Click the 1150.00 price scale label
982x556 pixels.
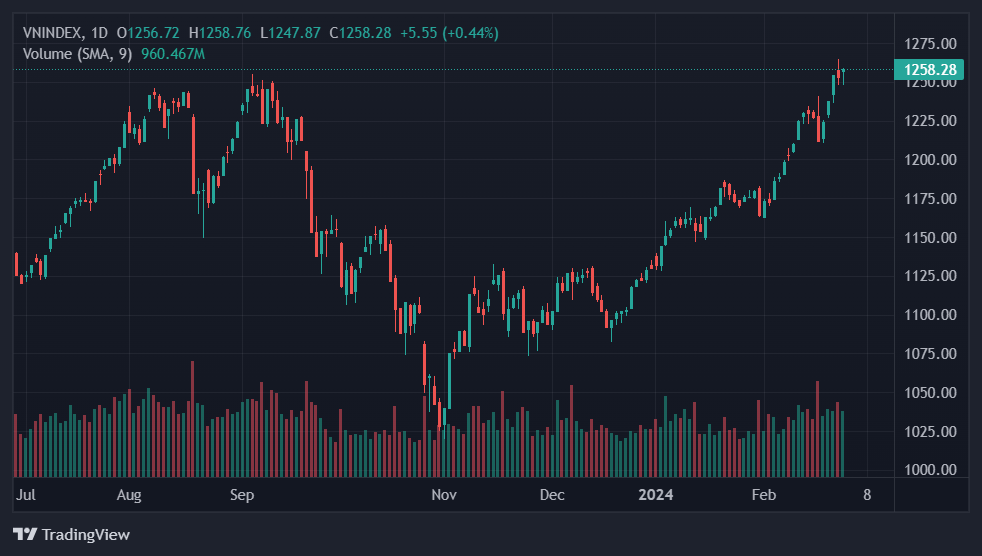(x=931, y=237)
